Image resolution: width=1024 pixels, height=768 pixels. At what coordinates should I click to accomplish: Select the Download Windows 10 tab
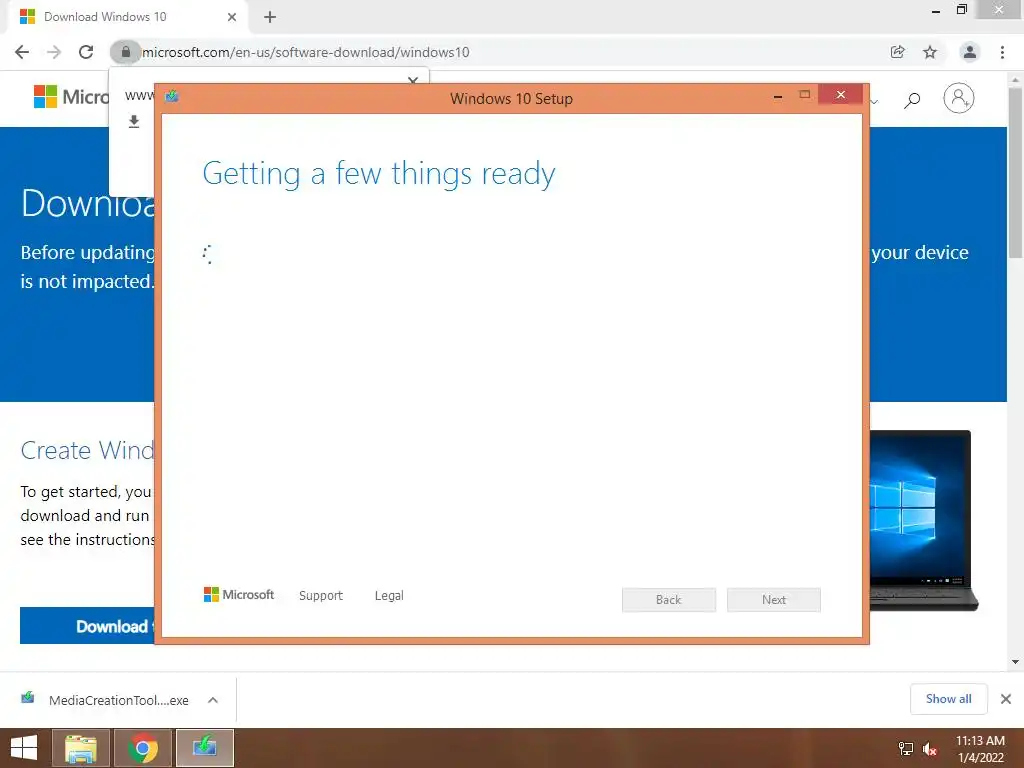[128, 17]
